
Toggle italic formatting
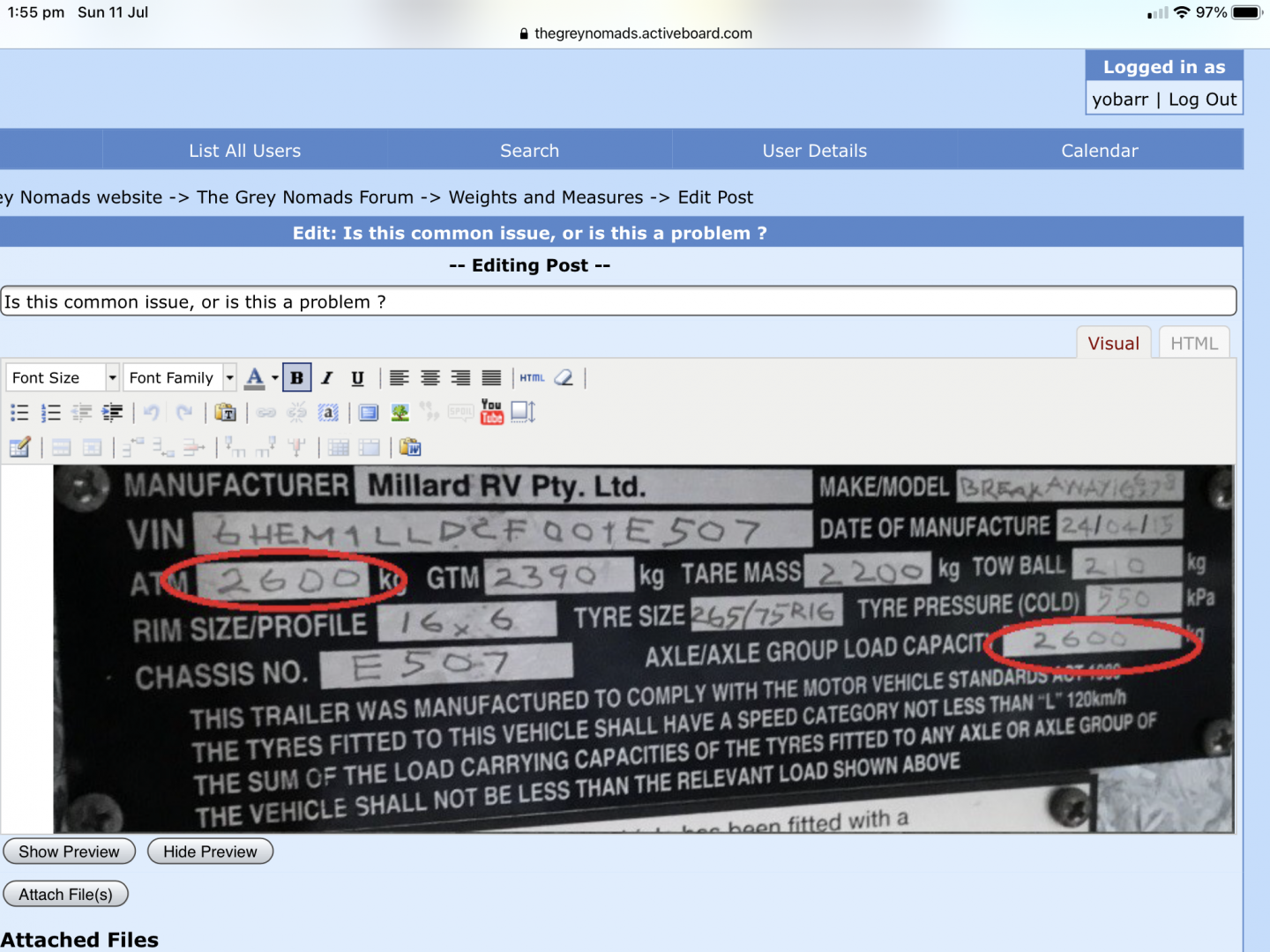[x=327, y=378]
